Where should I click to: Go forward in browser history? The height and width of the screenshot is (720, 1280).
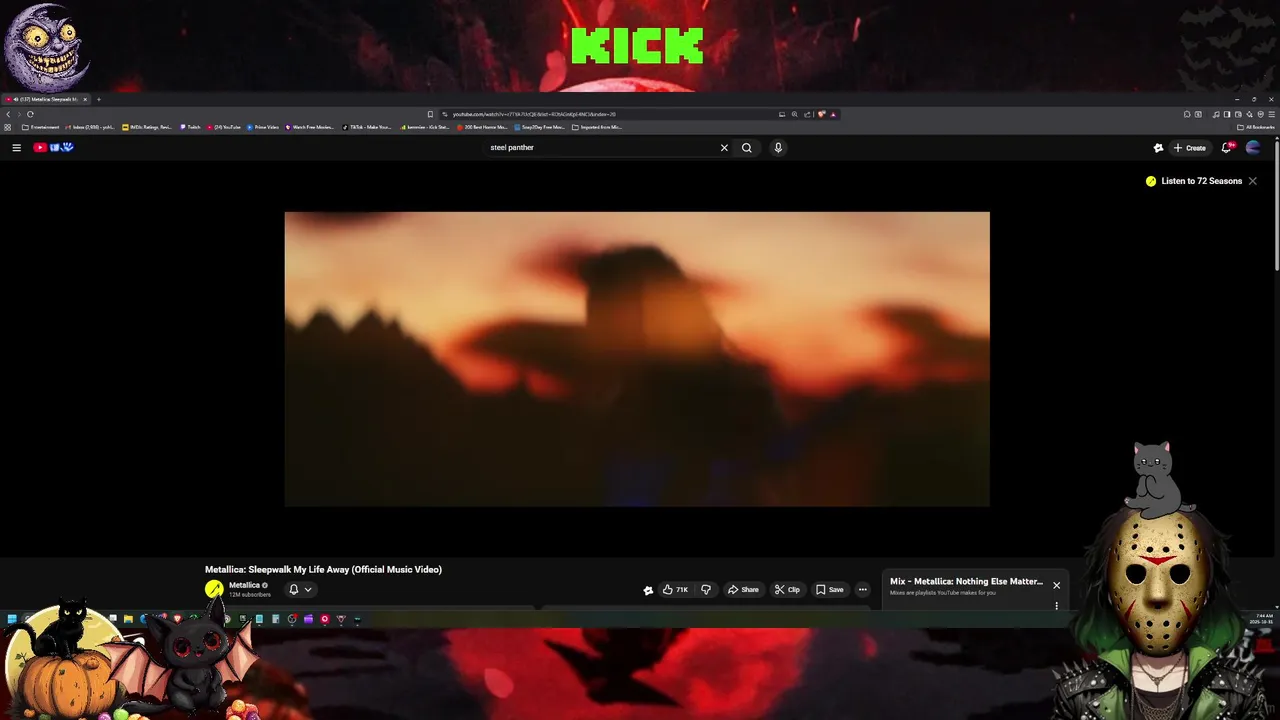tap(19, 114)
